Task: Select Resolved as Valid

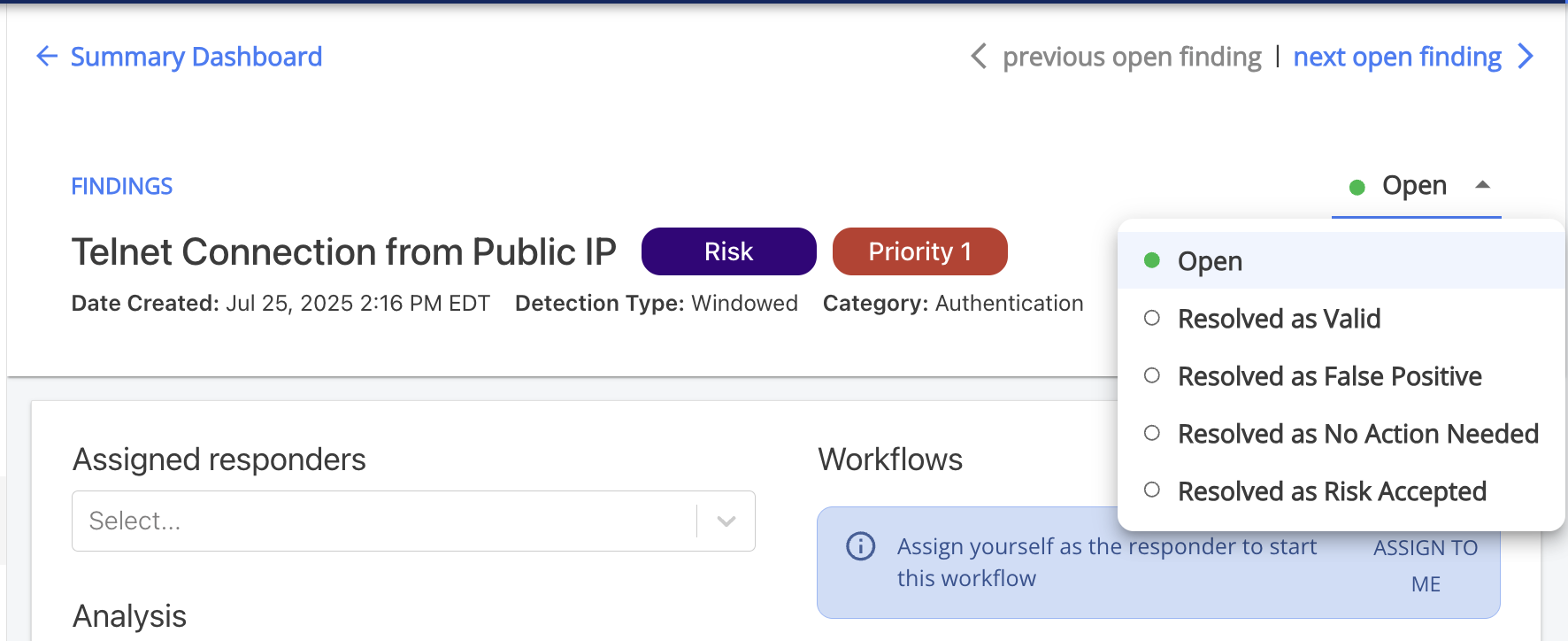Action: click(x=1341, y=319)
